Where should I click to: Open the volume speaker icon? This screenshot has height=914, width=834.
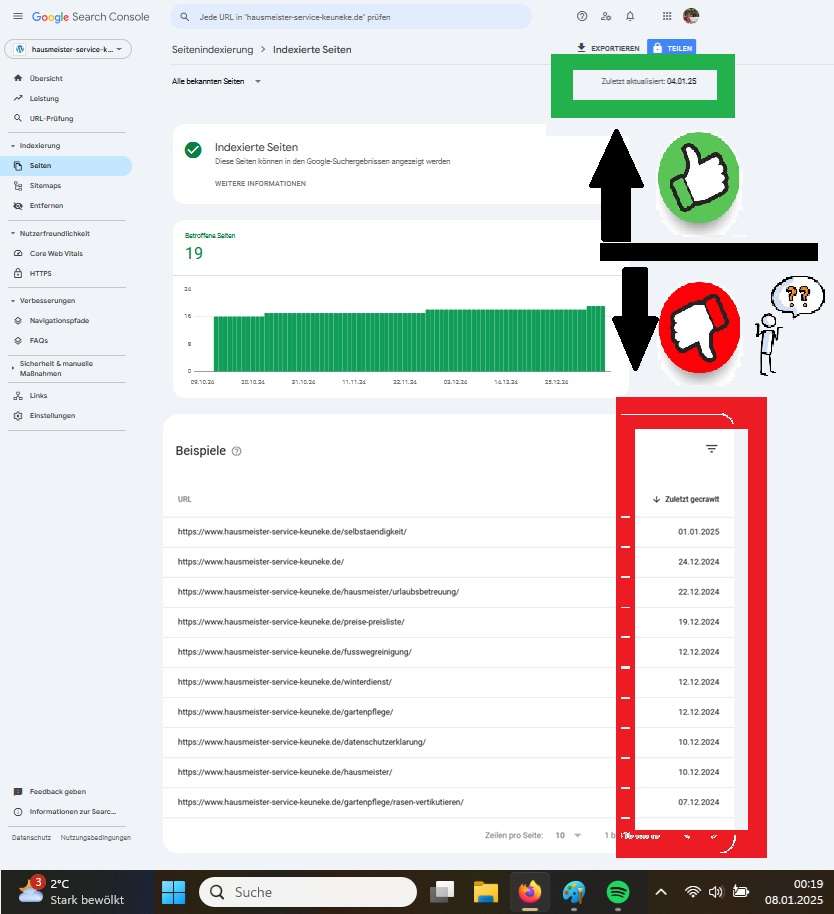point(716,892)
